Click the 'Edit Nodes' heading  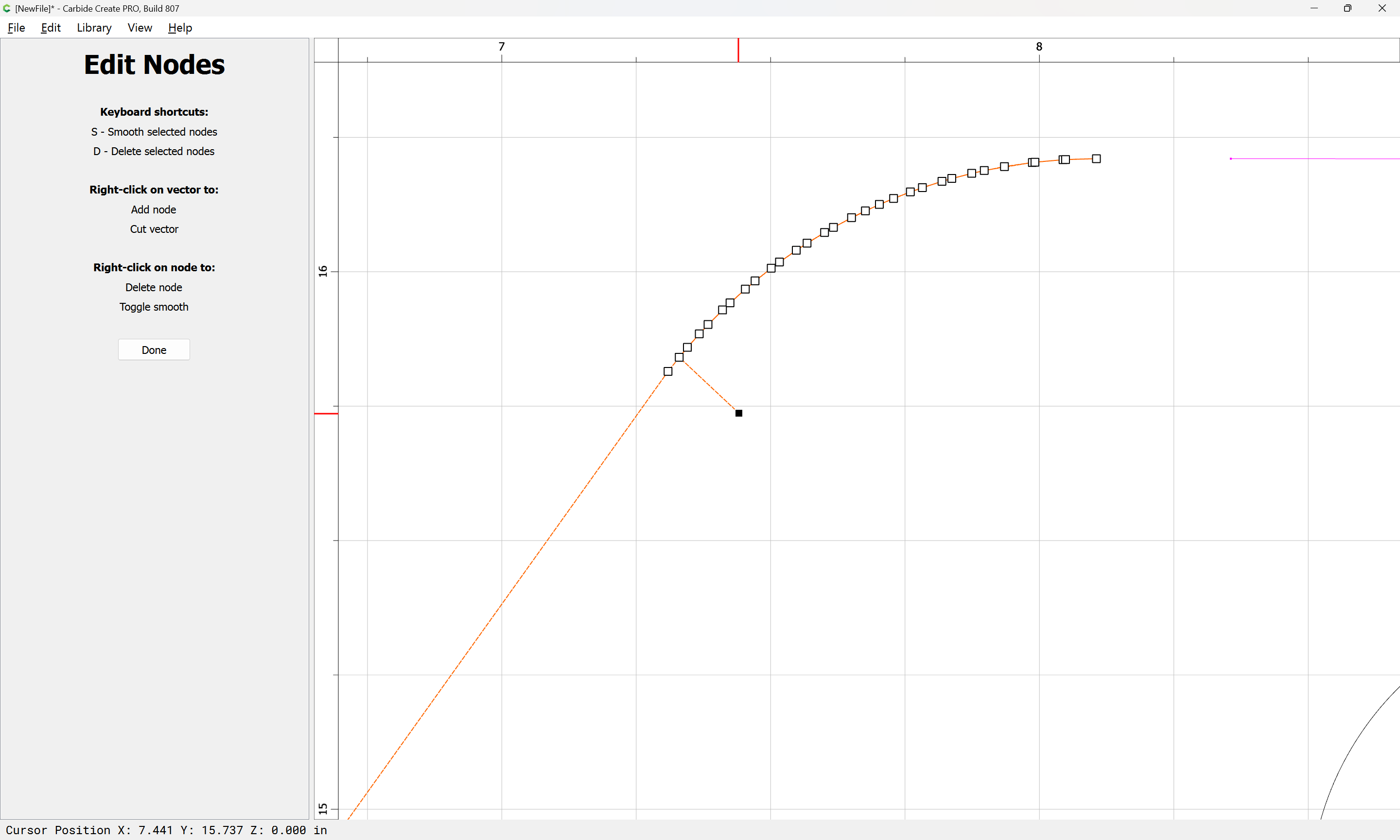154,65
